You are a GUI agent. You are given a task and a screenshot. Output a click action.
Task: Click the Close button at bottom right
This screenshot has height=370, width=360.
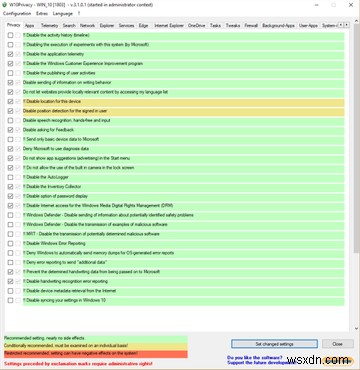(337, 344)
